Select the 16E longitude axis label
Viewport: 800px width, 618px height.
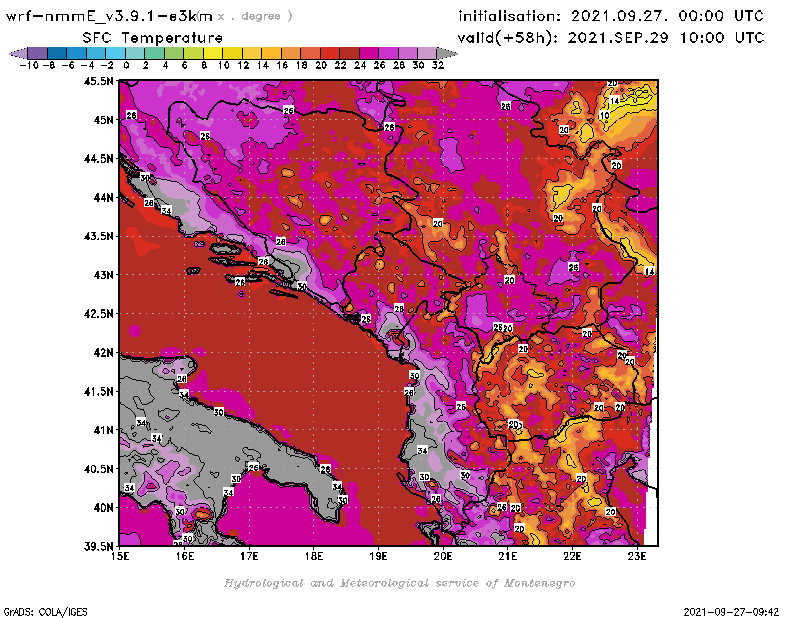[x=185, y=556]
